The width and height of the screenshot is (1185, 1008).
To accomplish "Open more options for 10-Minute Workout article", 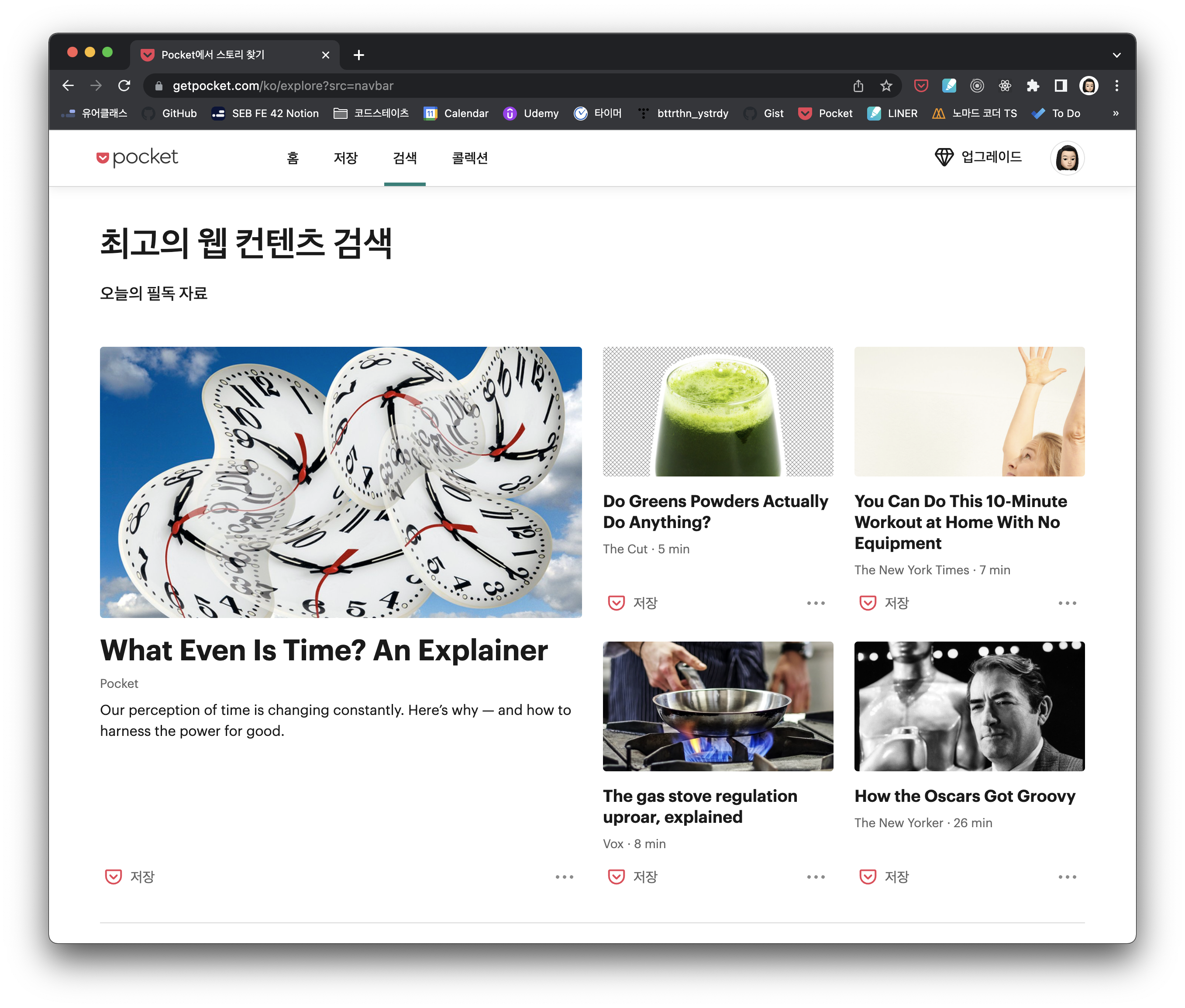I will coord(1067,603).
